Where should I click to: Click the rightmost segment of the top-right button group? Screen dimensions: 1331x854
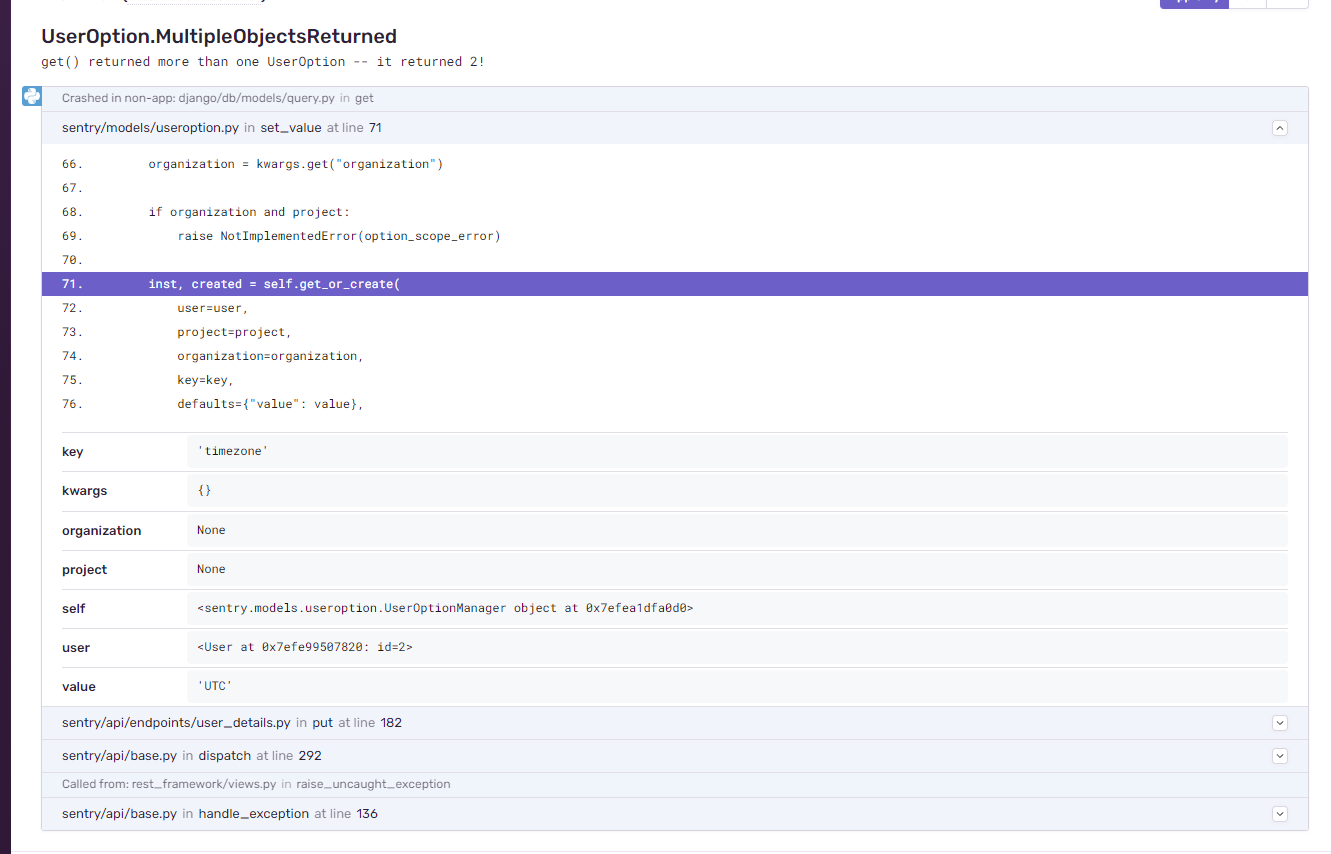click(1289, 4)
